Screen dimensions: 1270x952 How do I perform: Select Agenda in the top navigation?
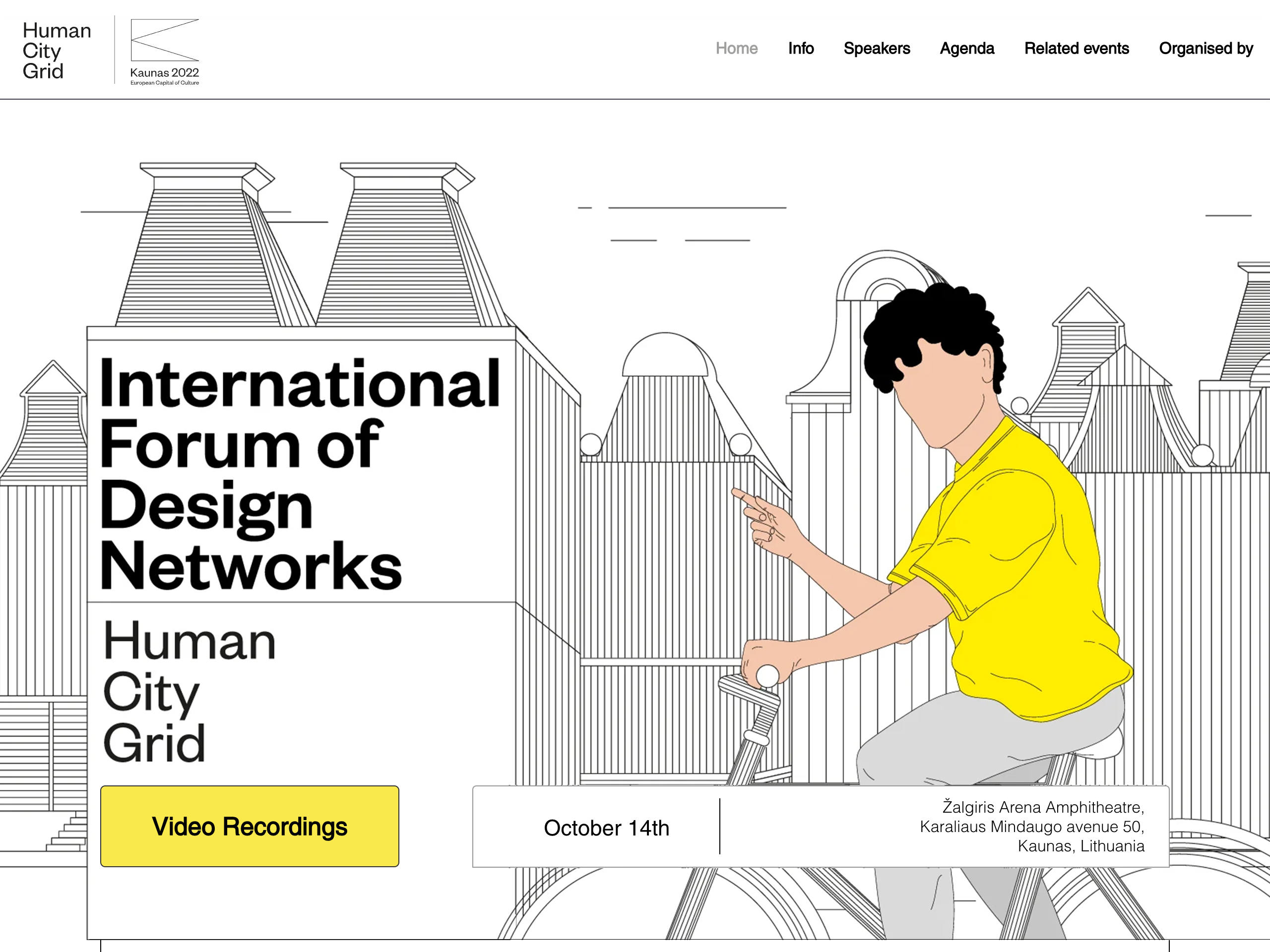tap(967, 48)
